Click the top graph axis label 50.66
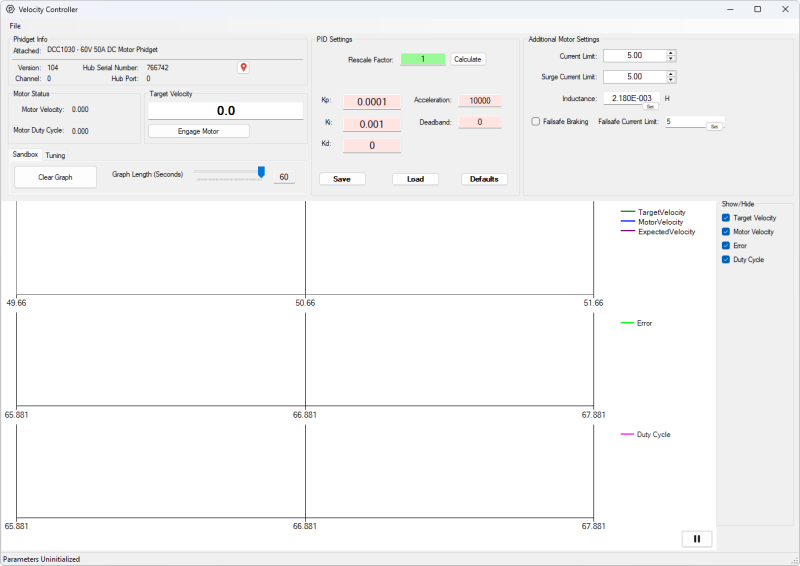 coord(305,303)
